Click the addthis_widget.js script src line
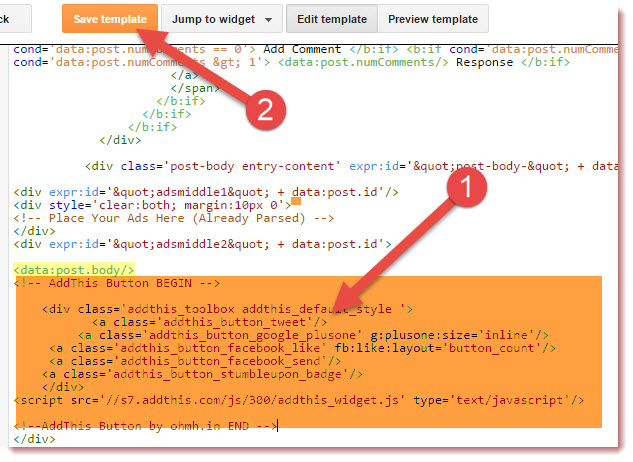 tap(299, 400)
